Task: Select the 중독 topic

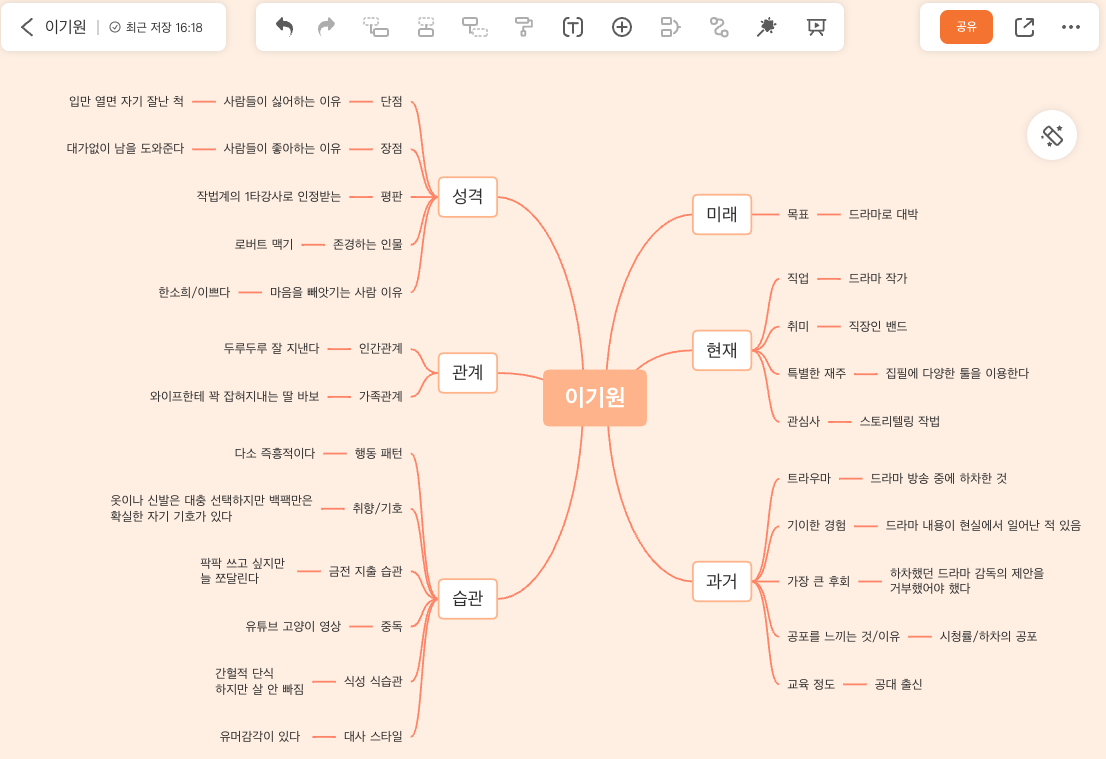Action: [x=391, y=626]
